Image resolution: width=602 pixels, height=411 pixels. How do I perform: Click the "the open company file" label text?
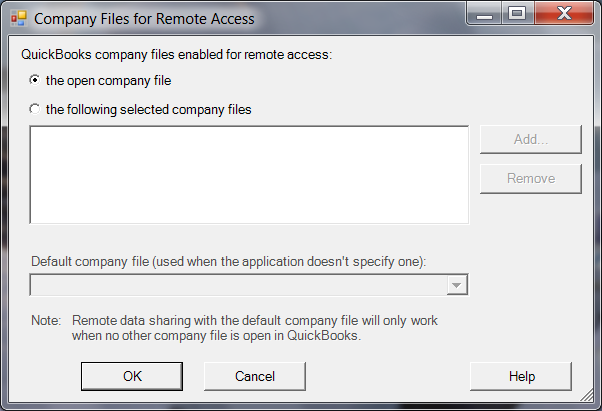pyautogui.click(x=101, y=80)
